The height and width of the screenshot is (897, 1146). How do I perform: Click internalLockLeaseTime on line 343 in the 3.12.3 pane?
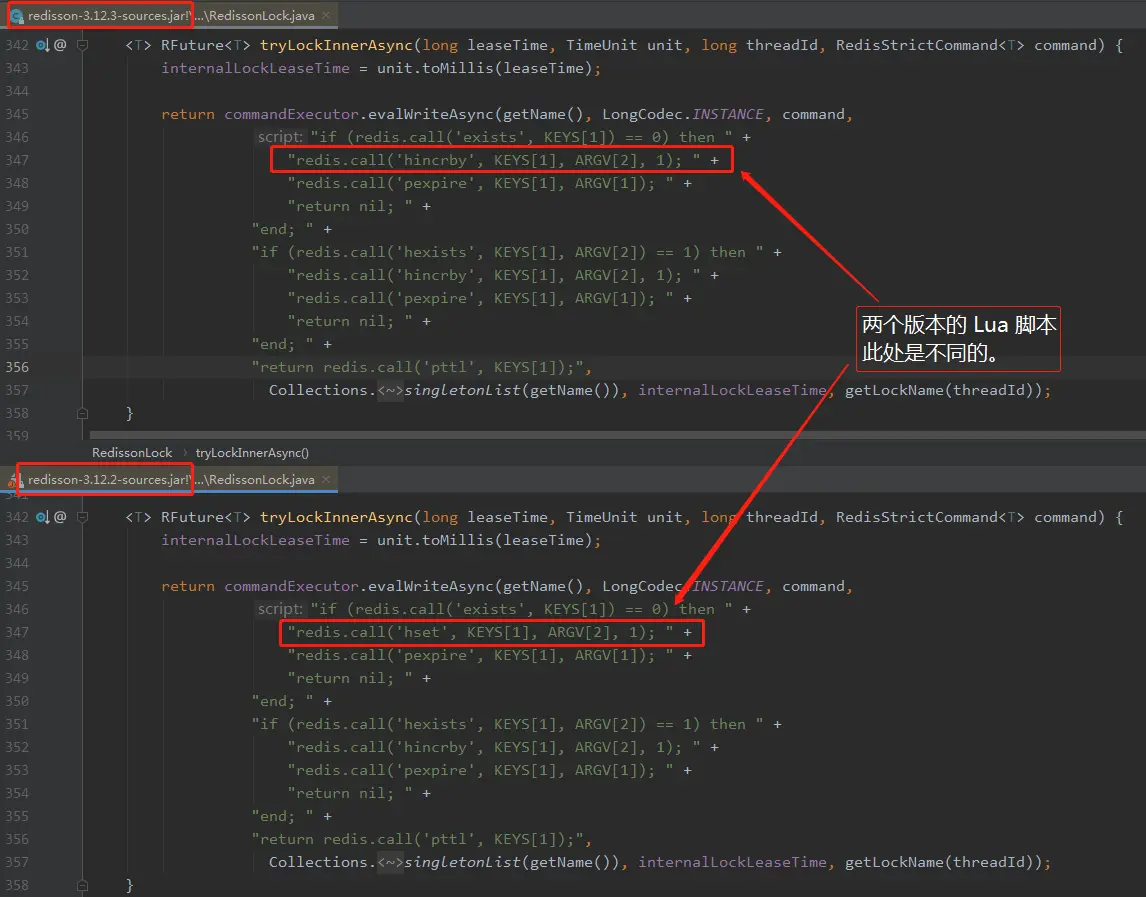coord(255,68)
